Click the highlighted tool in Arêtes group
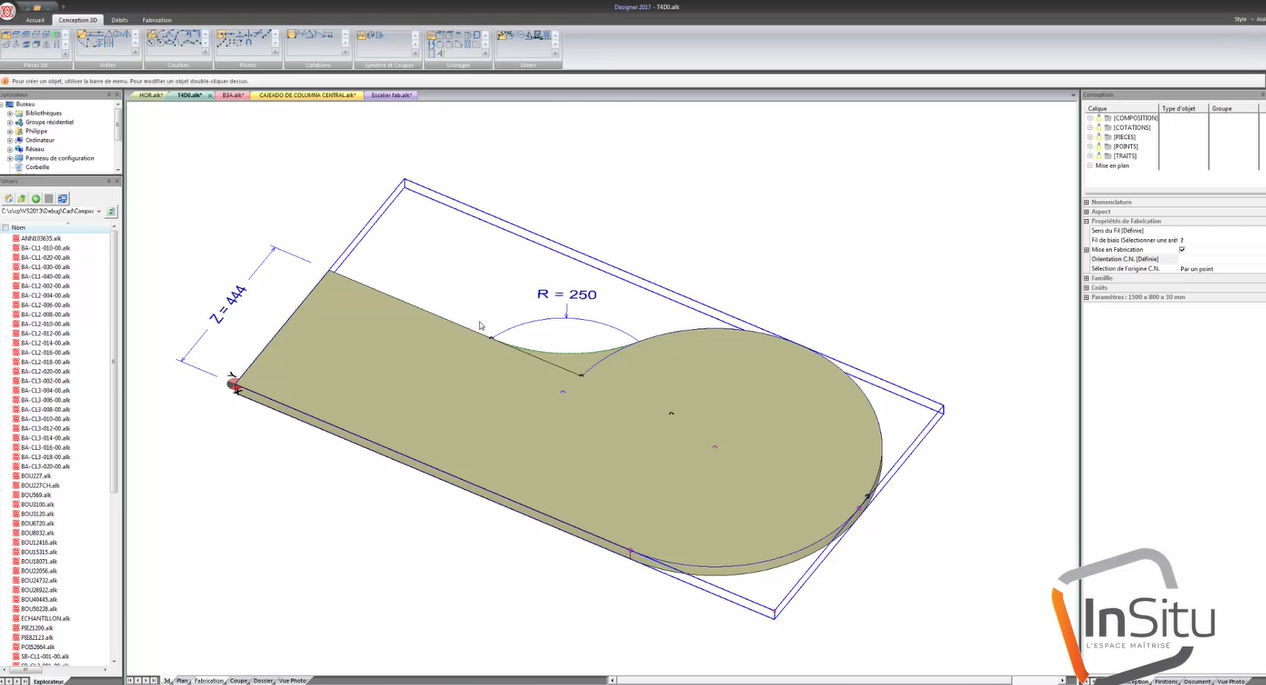This screenshot has height=685, width=1266. pyautogui.click(x=84, y=35)
